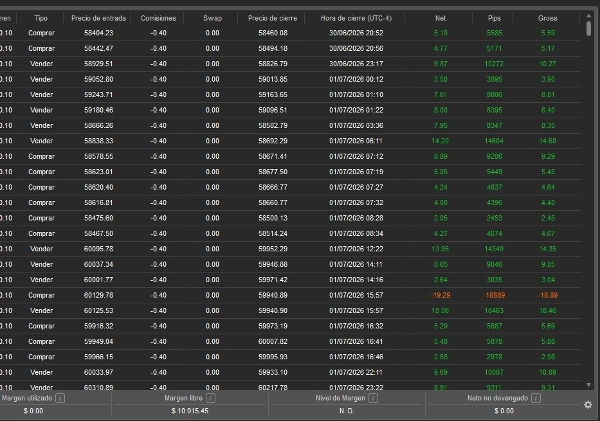Image resolution: width=600 pixels, height=421 pixels.
Task: Click closing time 01/07/2026 08:34
Action: 356,233
